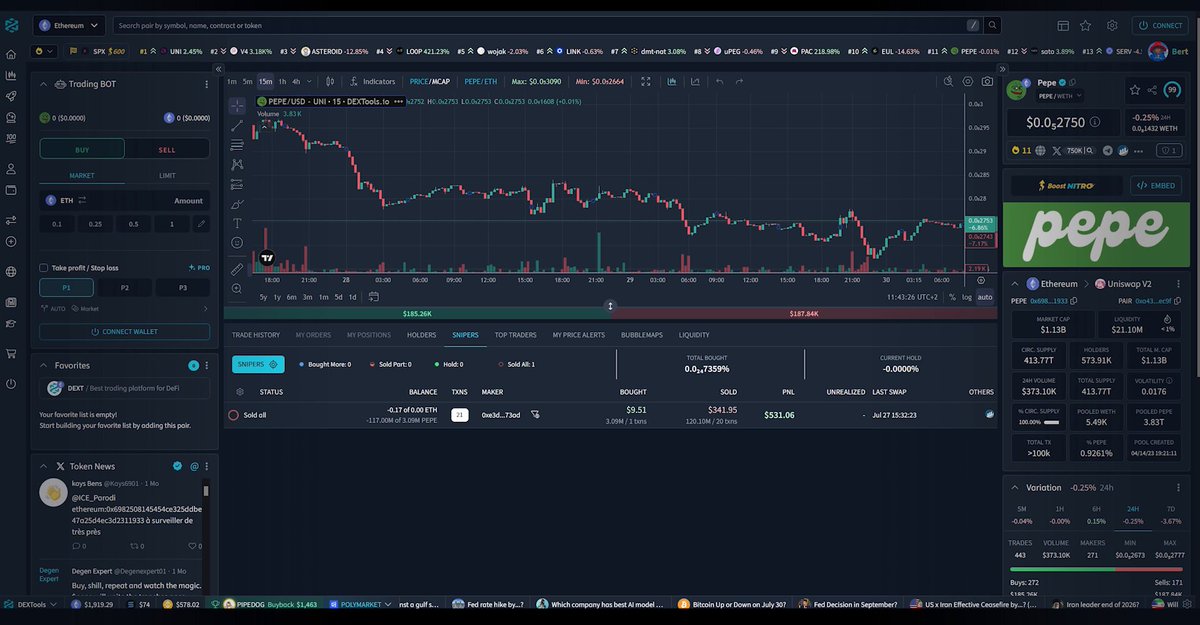Image resolution: width=1200 pixels, height=625 pixels.
Task: Toggle the PEPE/ETH denomination
Action: pyautogui.click(x=481, y=81)
